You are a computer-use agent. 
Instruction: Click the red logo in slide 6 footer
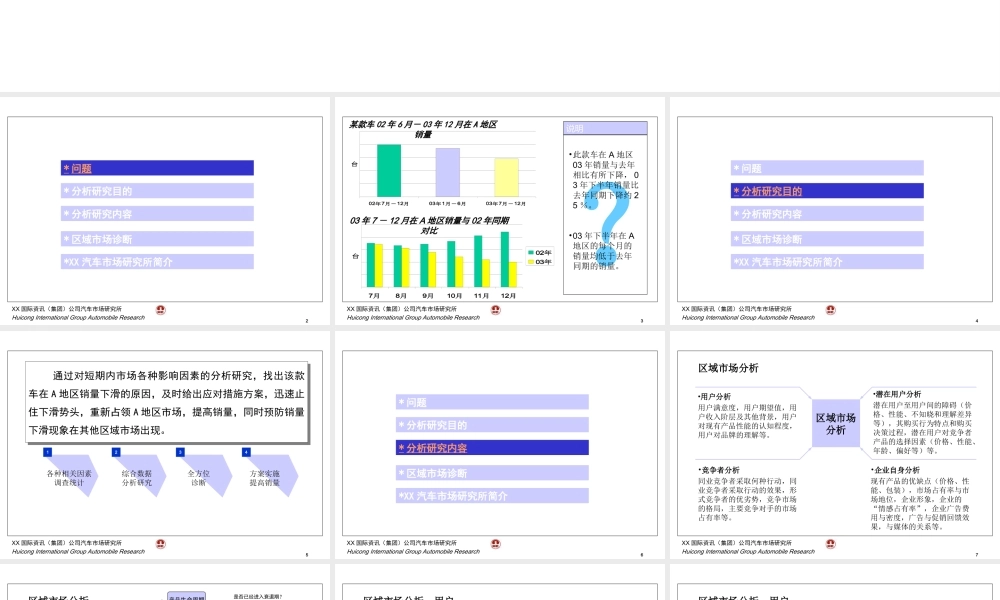[496, 544]
